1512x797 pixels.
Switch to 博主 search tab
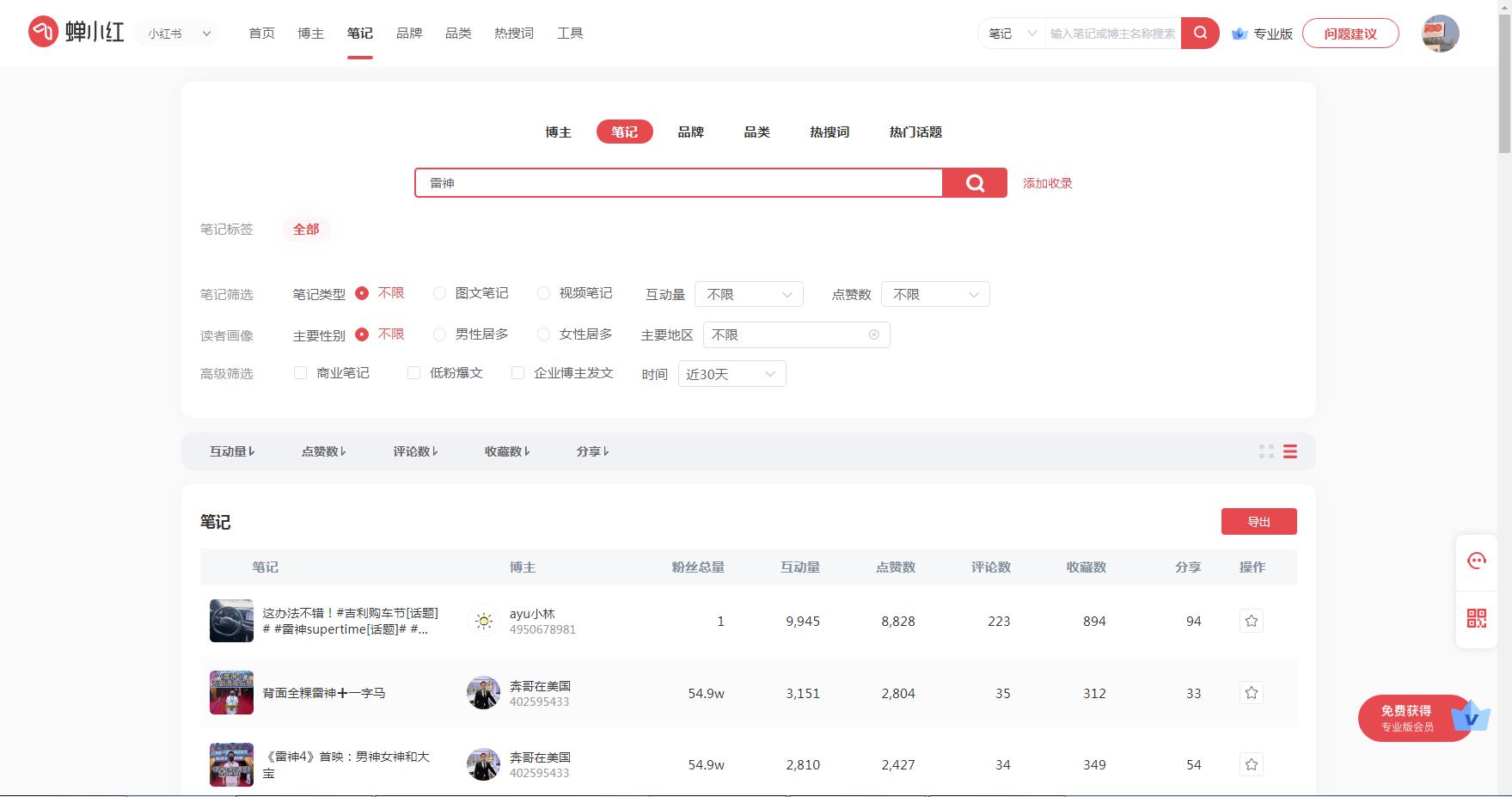tap(558, 132)
